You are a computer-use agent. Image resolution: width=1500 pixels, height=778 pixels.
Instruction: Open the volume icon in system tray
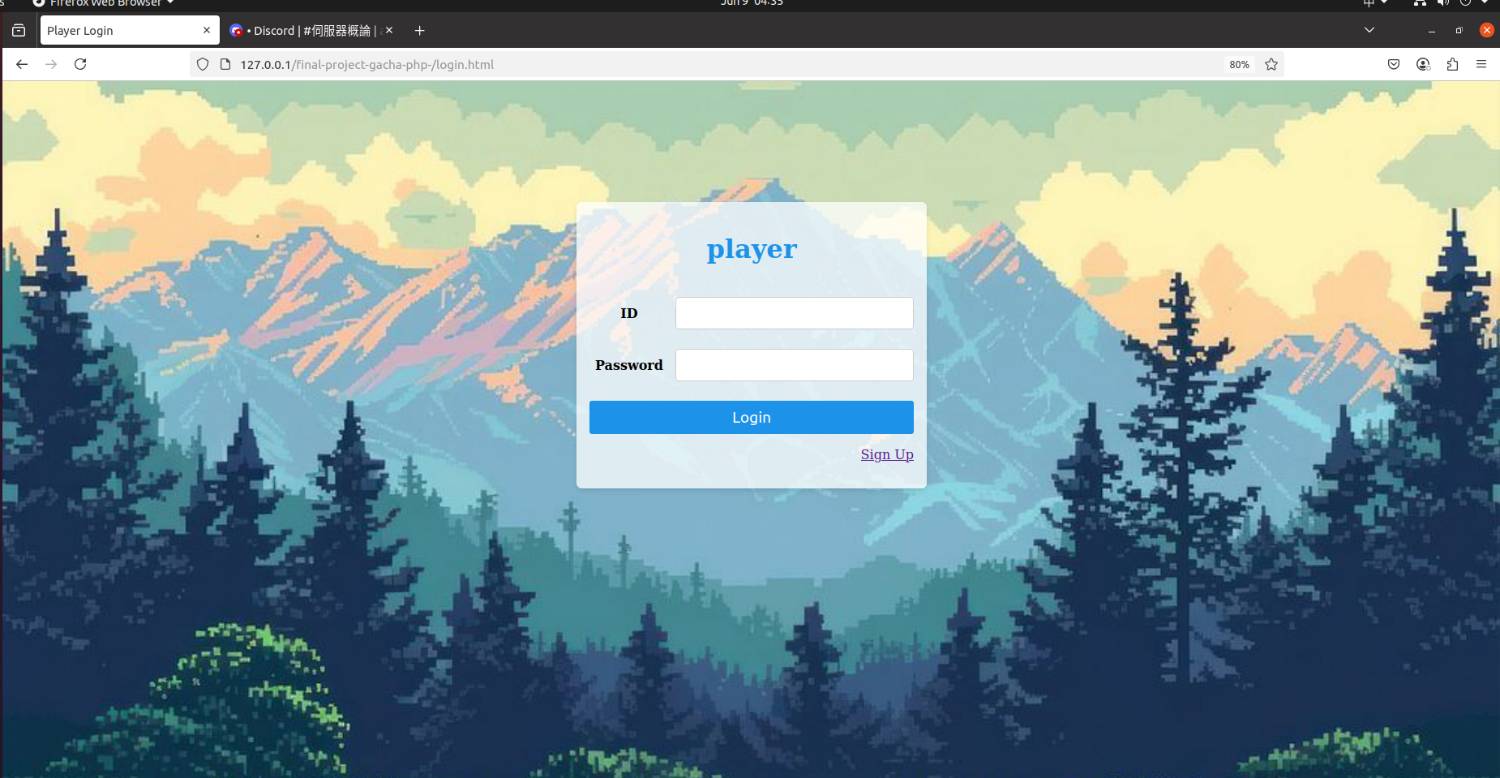[1445, 3]
